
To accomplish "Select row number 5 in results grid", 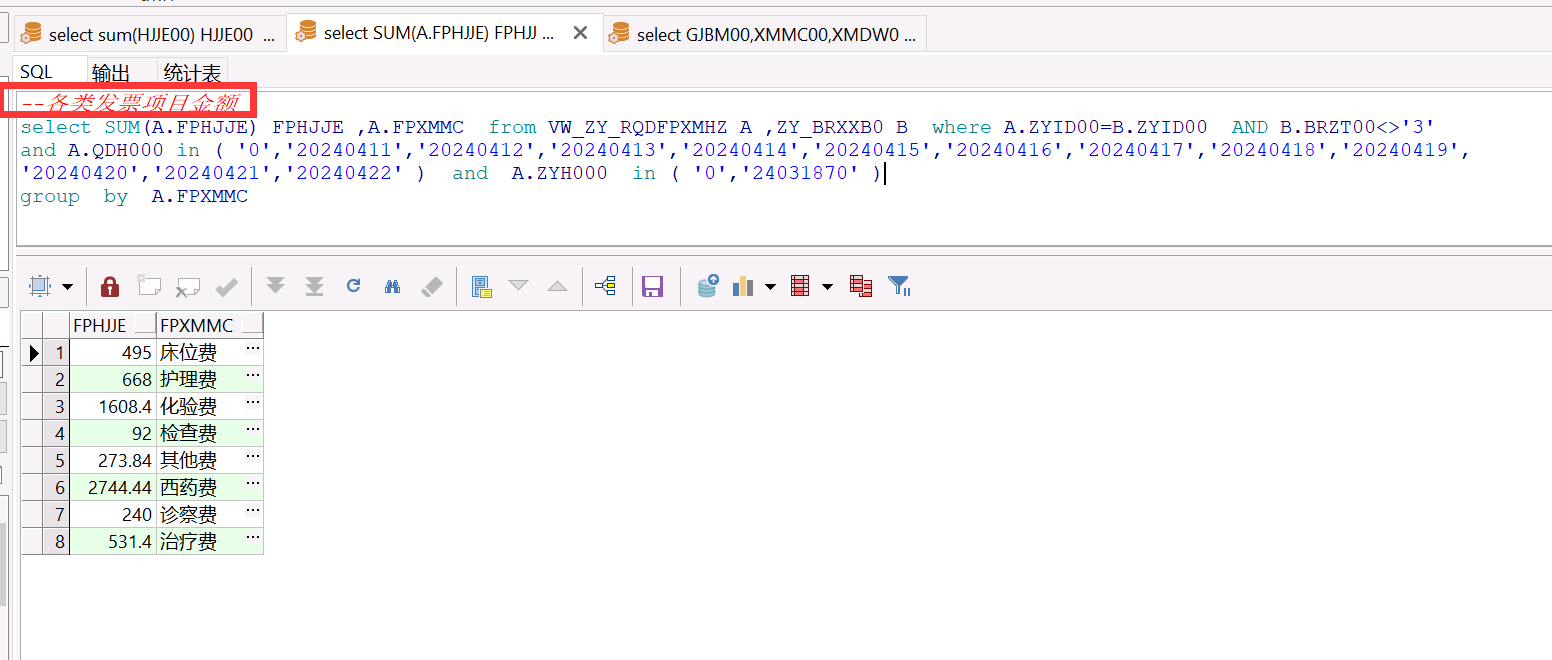I will click(57, 460).
